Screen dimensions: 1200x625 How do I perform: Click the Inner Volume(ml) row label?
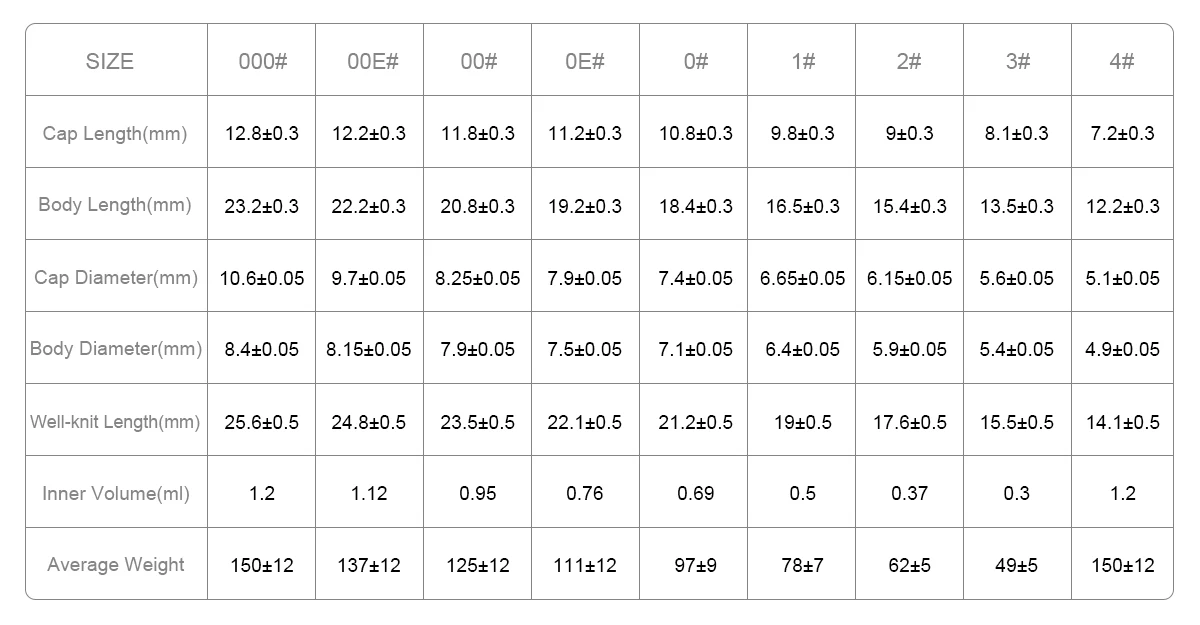point(116,493)
